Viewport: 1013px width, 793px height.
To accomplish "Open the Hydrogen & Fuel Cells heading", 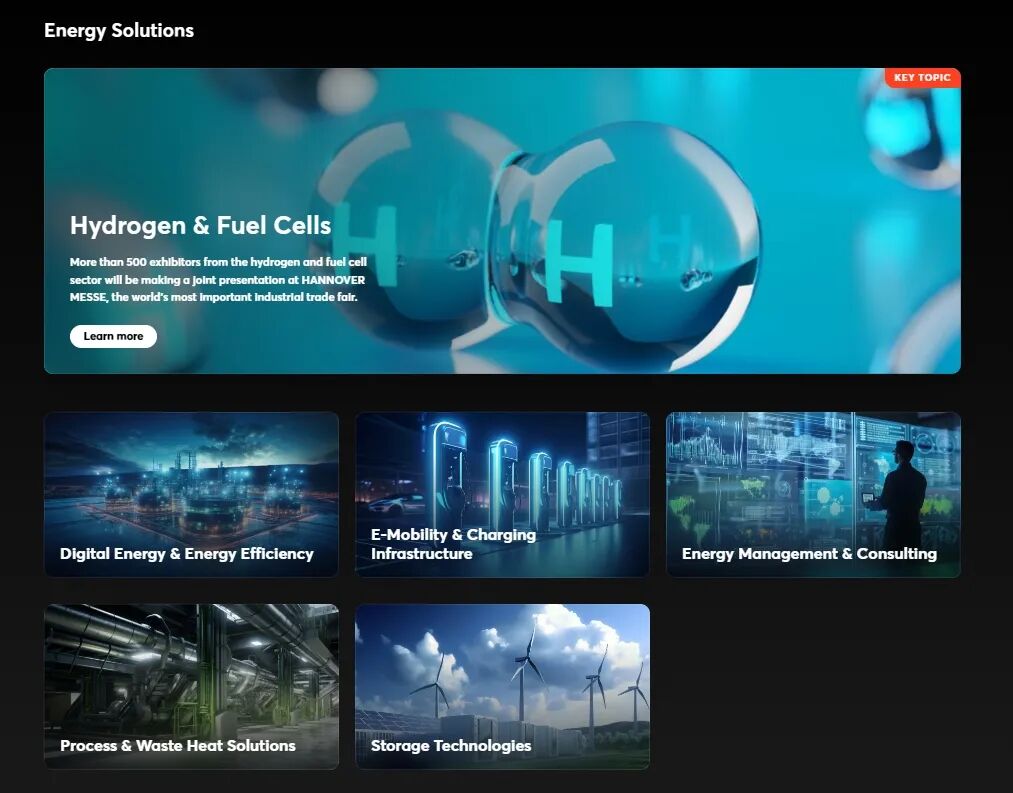I will pos(200,226).
